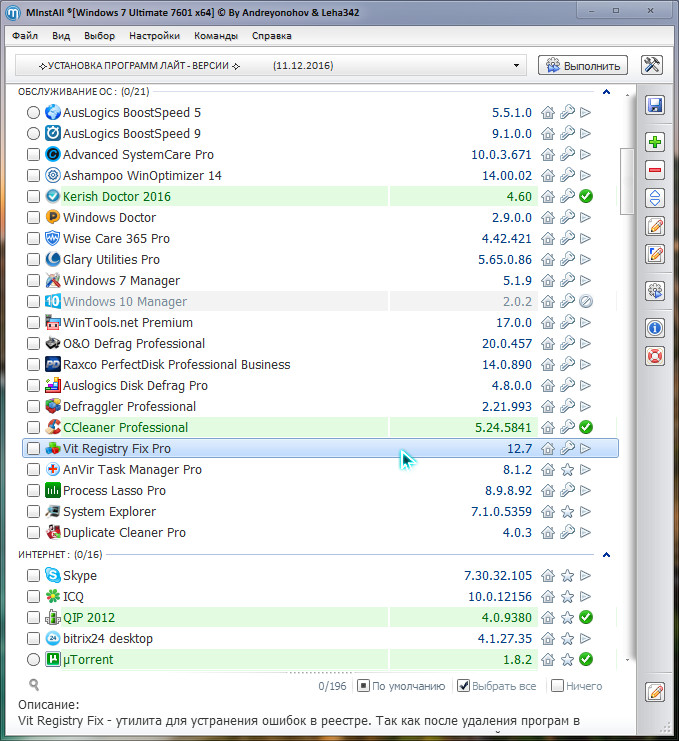Click the star icon for Skype

(x=567, y=576)
